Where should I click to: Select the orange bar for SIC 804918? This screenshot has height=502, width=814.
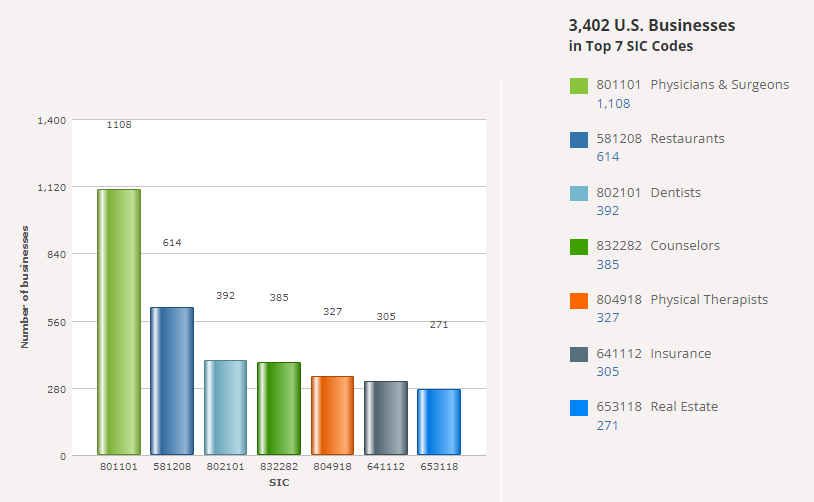point(332,415)
